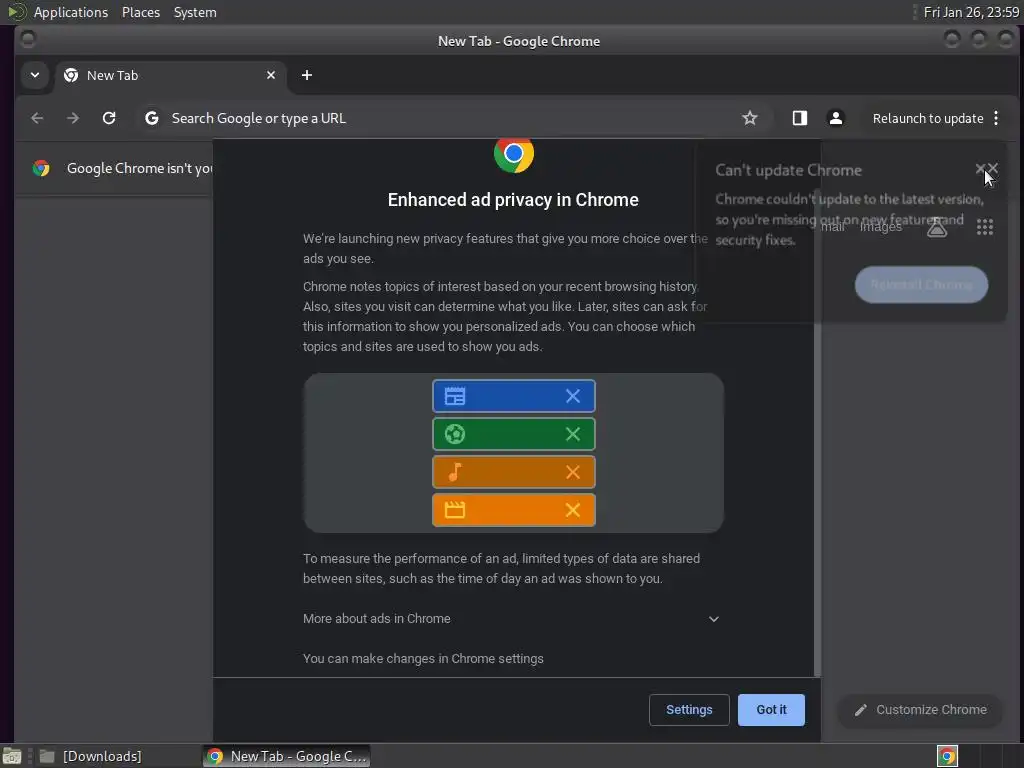Open the Chrome three-dot menu
1024x768 pixels.
tap(996, 118)
